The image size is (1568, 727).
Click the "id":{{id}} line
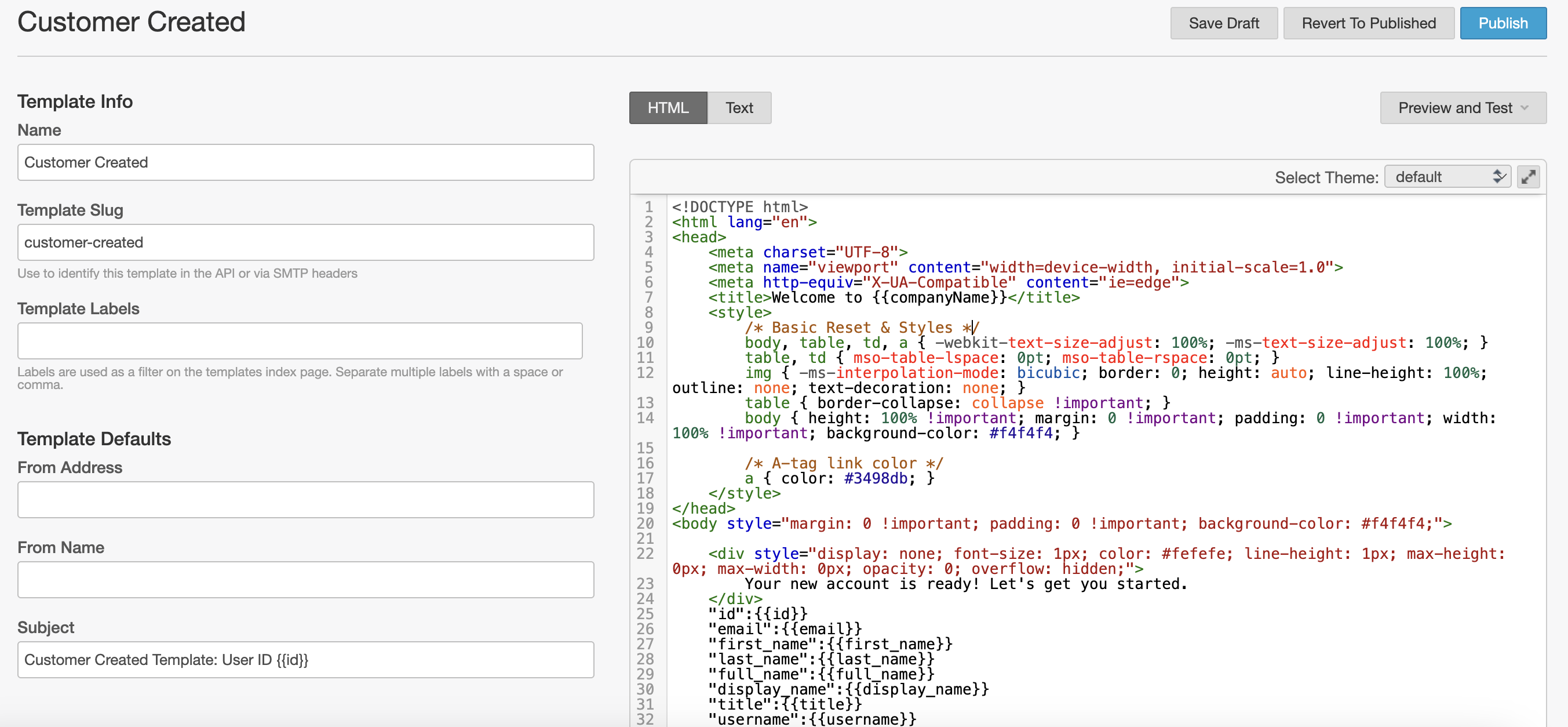[x=758, y=614]
